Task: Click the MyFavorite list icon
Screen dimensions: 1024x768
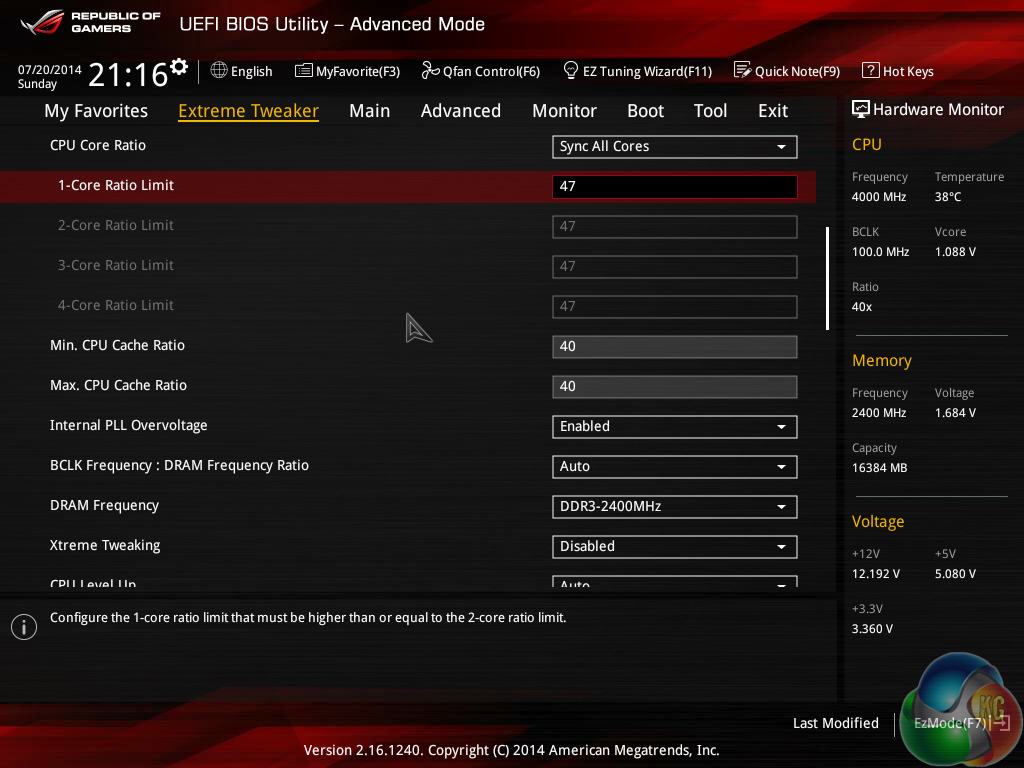Action: coord(303,70)
